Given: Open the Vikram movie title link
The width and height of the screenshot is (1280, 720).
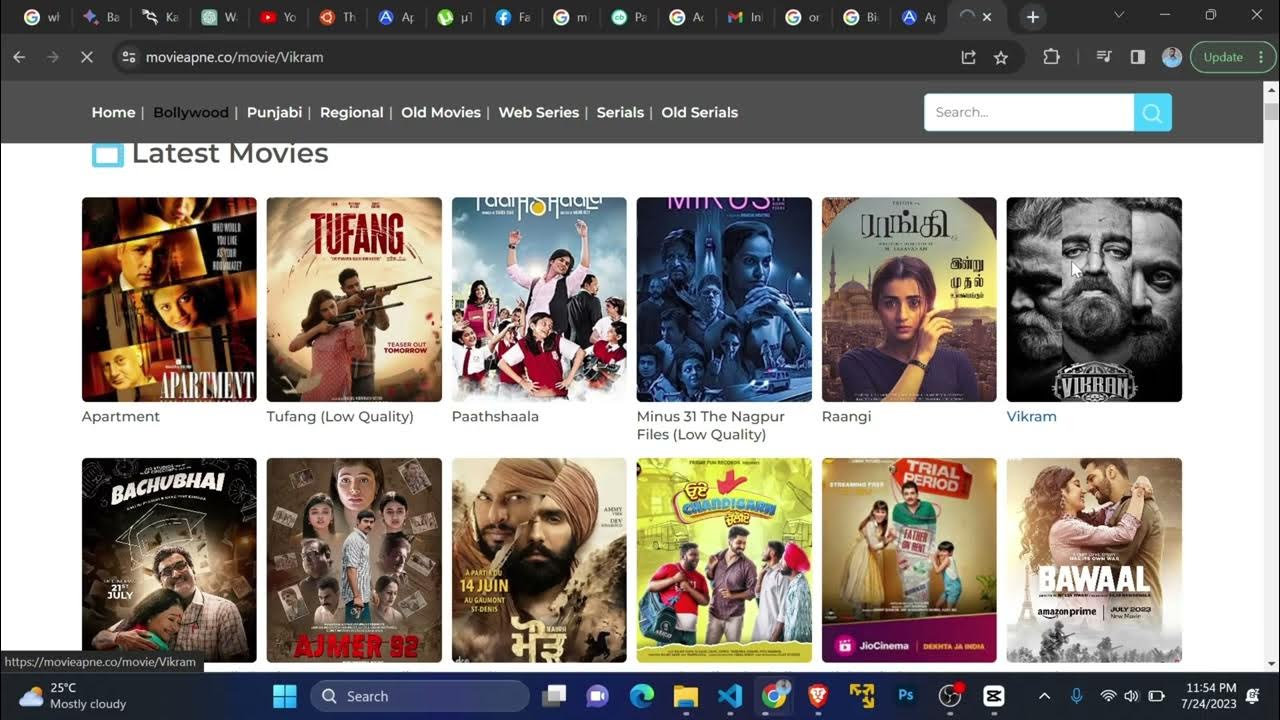Looking at the screenshot, I should (1031, 416).
